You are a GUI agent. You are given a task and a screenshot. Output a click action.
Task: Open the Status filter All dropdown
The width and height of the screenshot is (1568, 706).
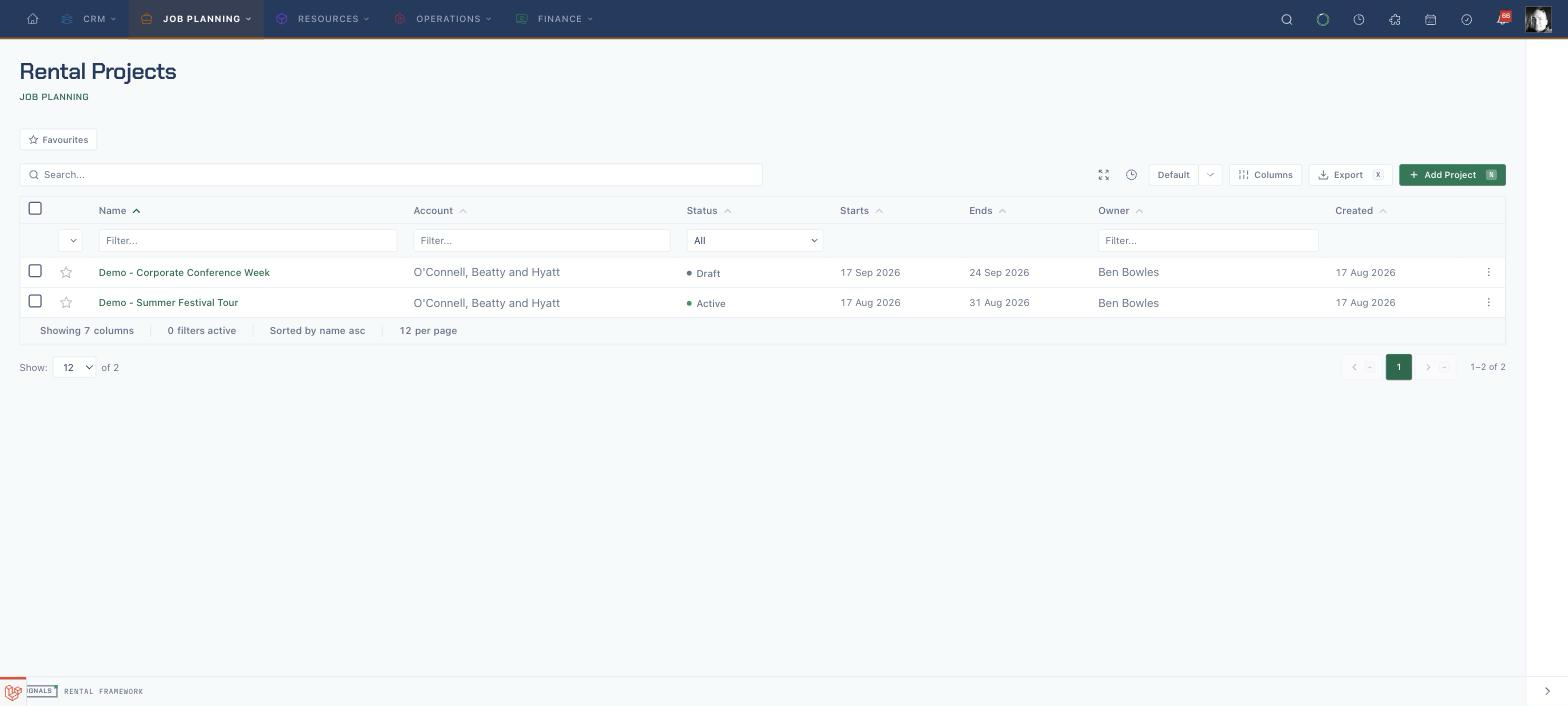click(755, 240)
